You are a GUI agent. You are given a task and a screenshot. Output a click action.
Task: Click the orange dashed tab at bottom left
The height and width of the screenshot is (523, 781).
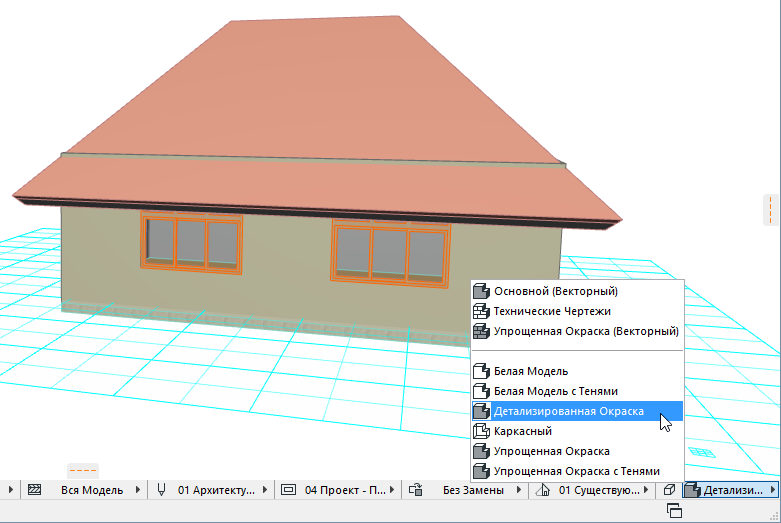pyautogui.click(x=83, y=471)
